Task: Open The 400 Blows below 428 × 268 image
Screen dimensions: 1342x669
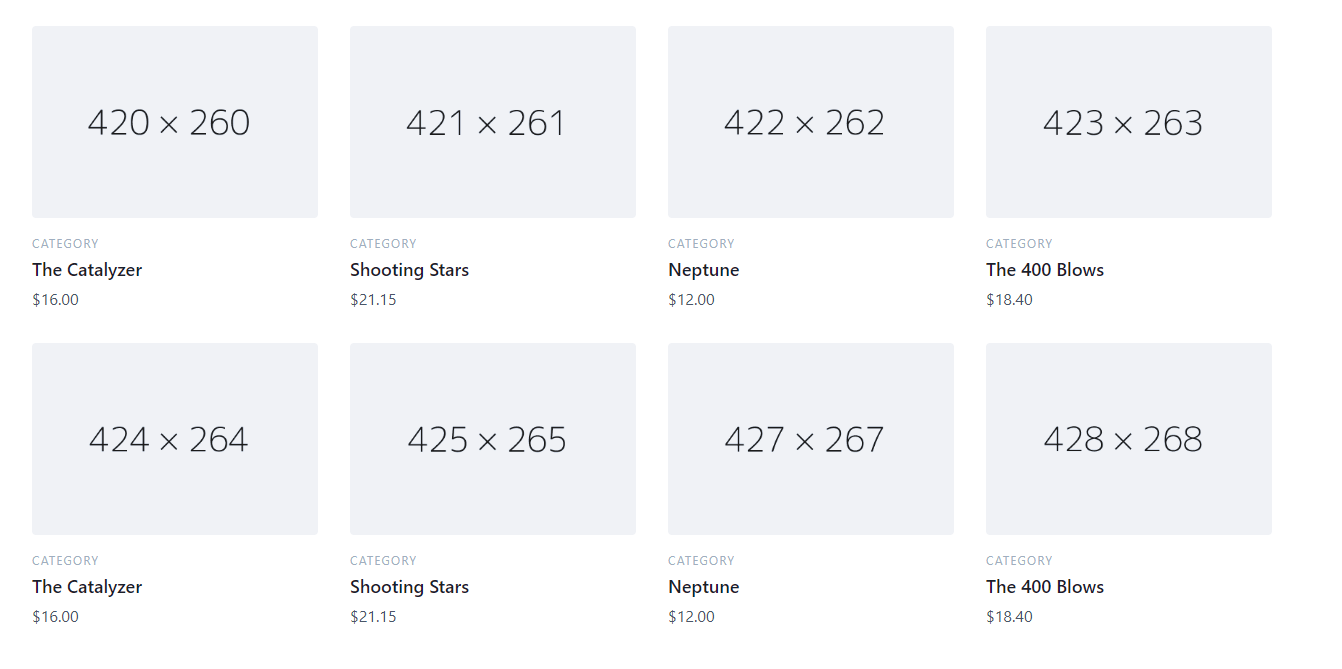Action: click(1045, 587)
